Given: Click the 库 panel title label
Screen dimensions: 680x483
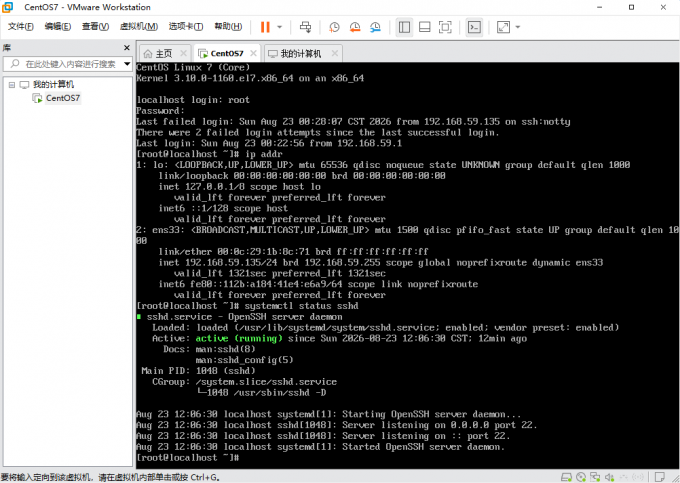Looking at the screenshot, I should pos(7,48).
